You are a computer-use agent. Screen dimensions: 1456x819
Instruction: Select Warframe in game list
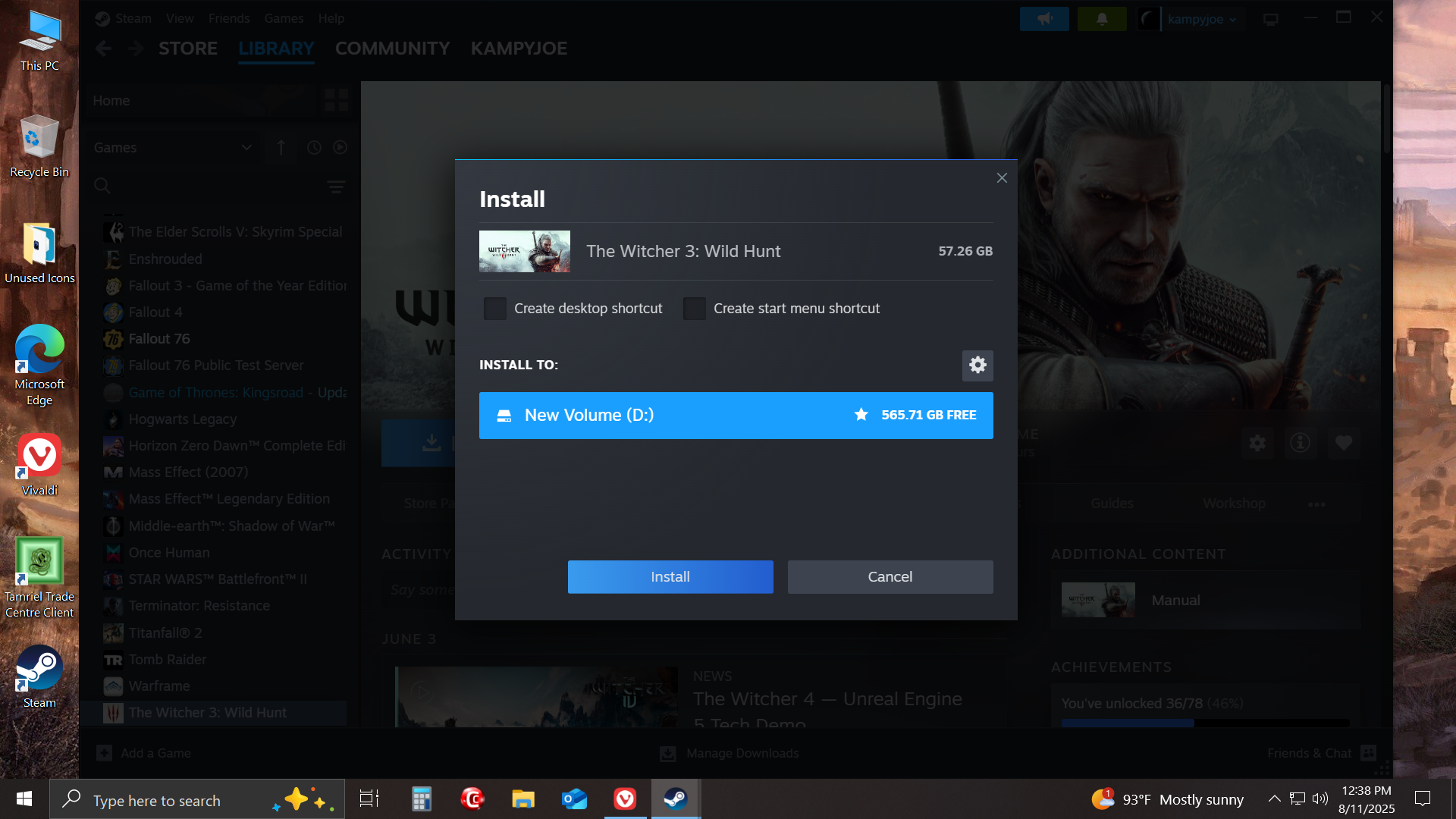click(159, 686)
